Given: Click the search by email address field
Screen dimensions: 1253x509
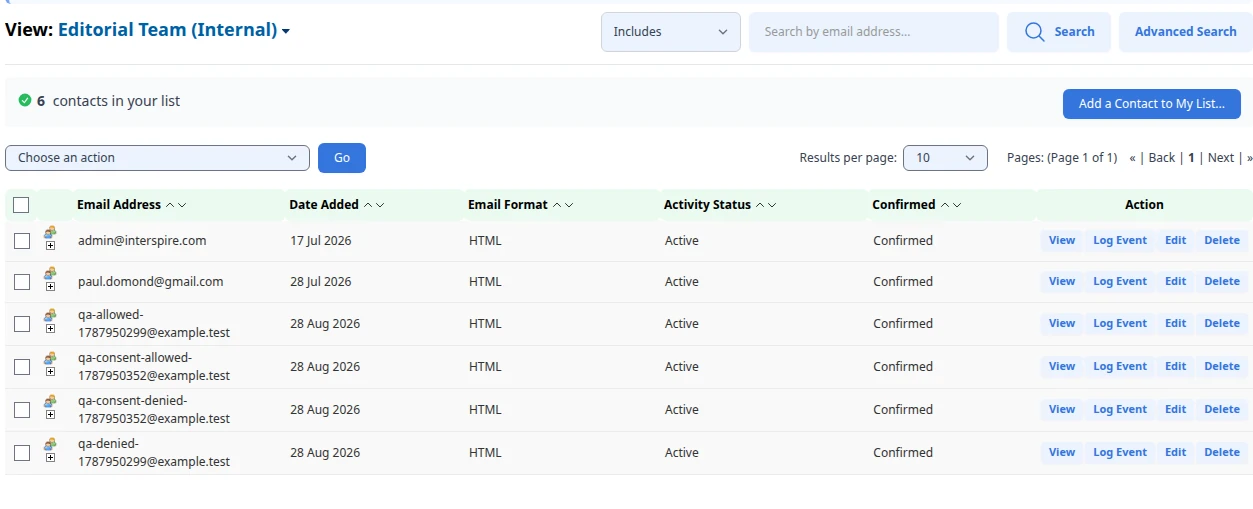Looking at the screenshot, I should click(x=874, y=32).
